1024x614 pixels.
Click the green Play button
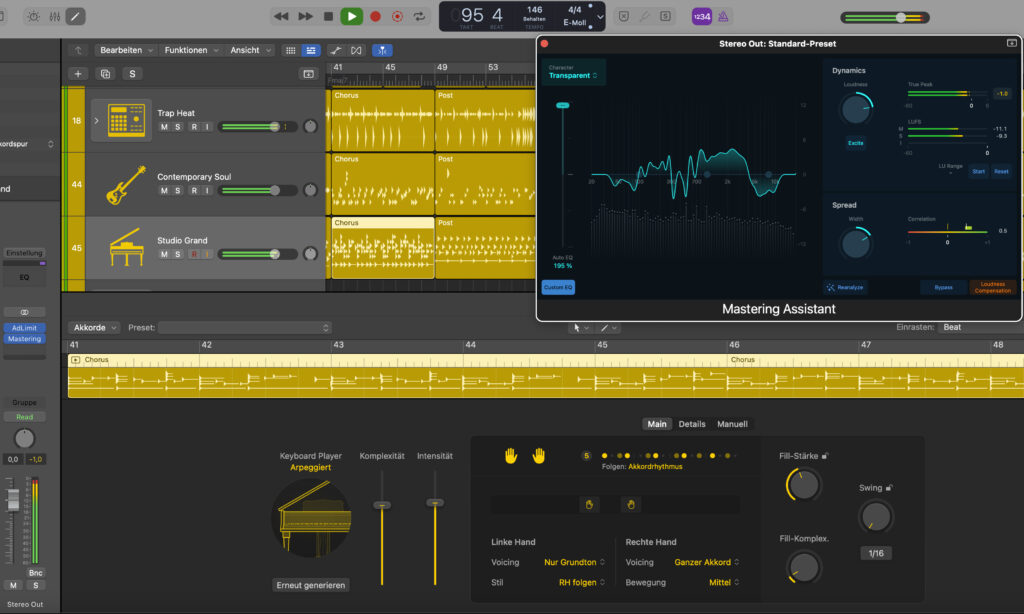351,16
